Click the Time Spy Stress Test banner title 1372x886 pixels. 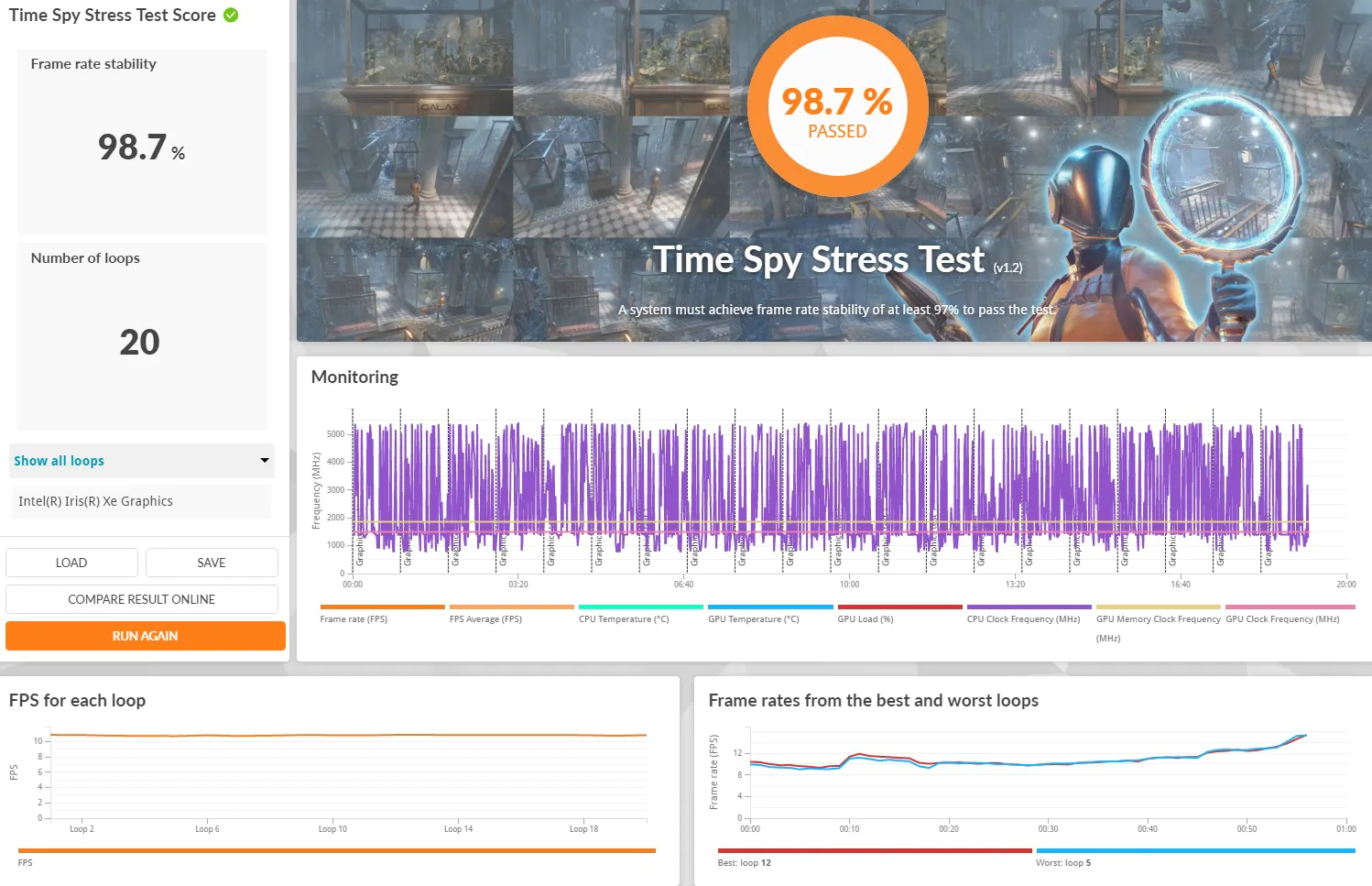click(x=819, y=259)
